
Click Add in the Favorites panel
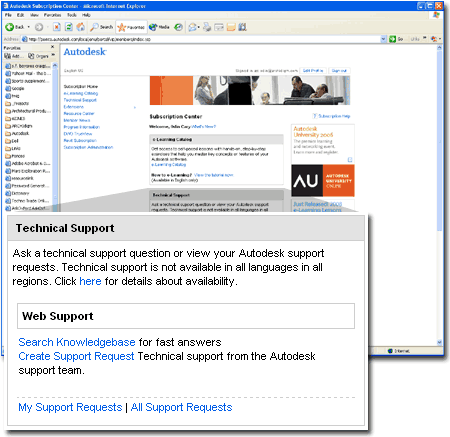coord(14,56)
